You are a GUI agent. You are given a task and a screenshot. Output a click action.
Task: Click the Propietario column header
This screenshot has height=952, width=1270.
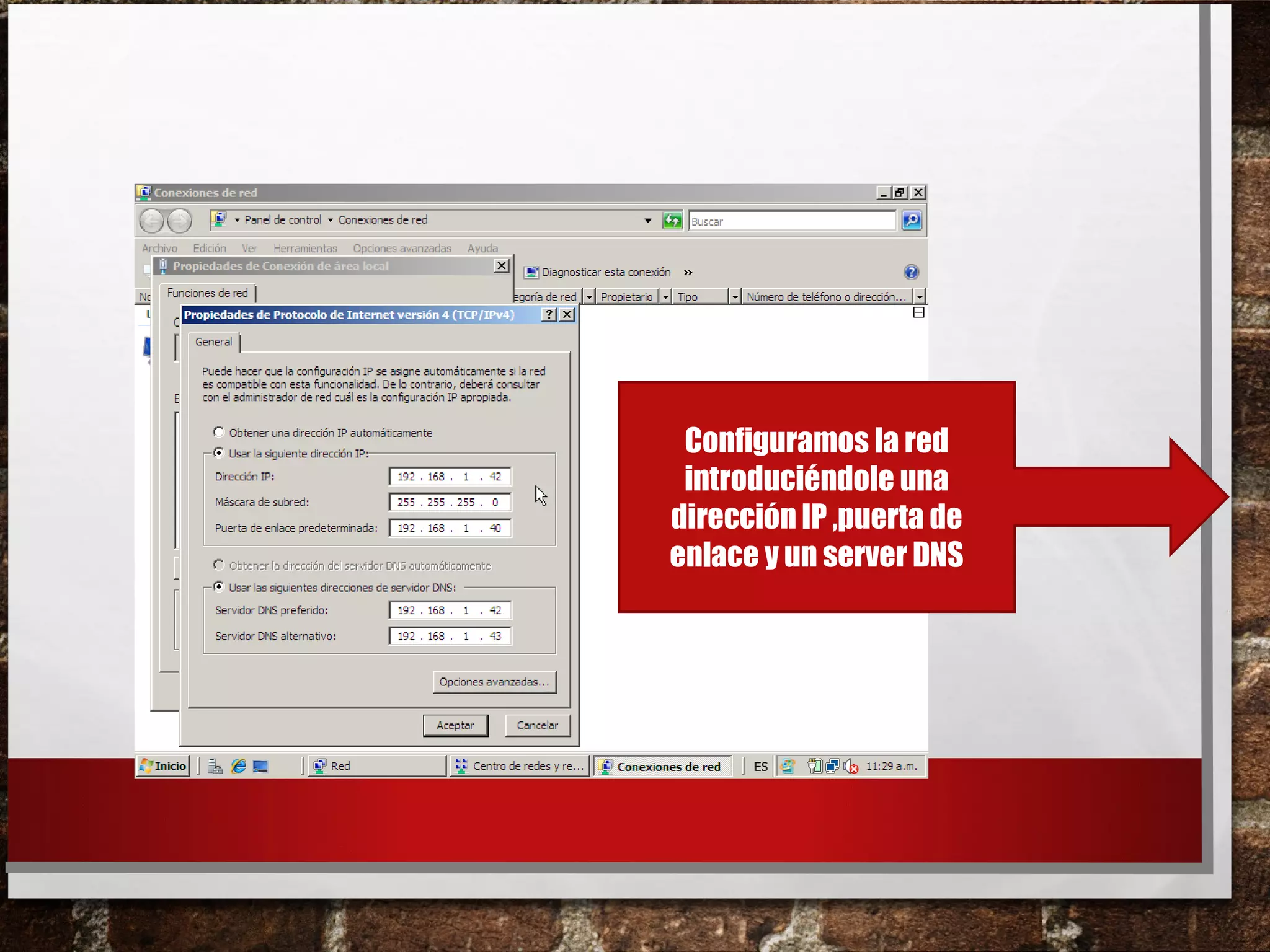click(x=626, y=297)
